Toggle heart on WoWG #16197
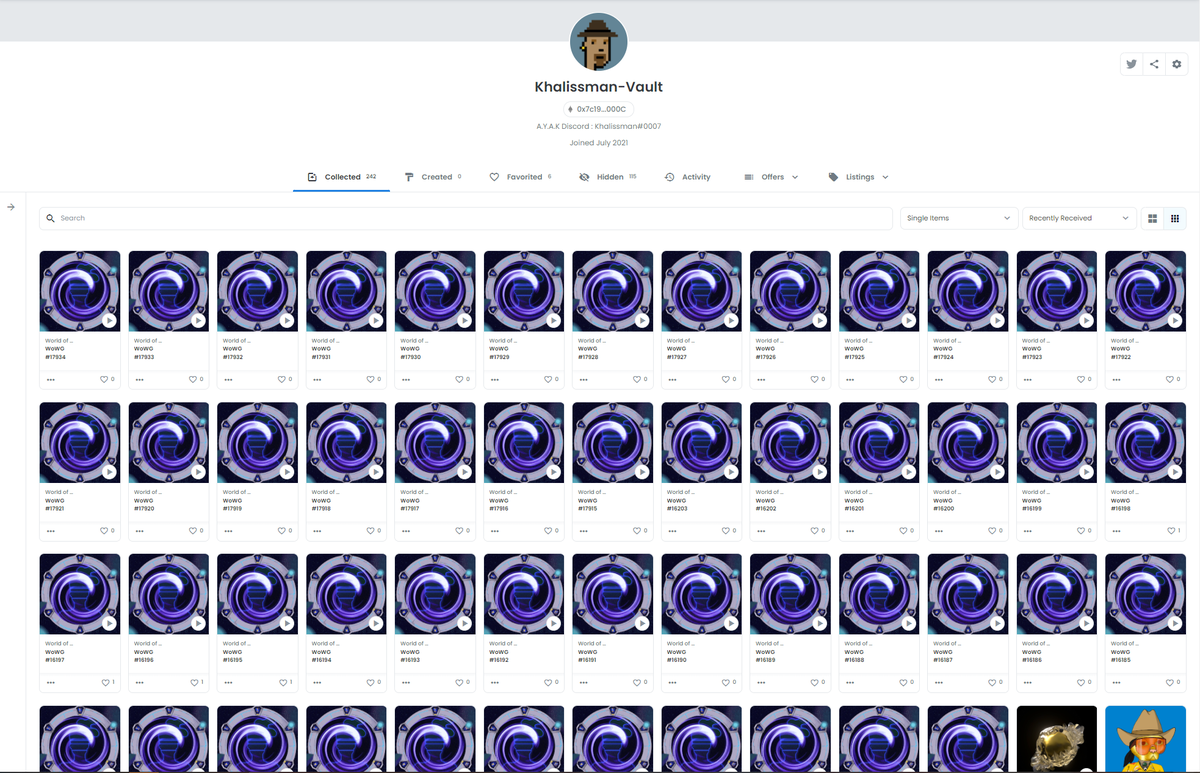Viewport: 1200px width, 773px height. coord(104,683)
